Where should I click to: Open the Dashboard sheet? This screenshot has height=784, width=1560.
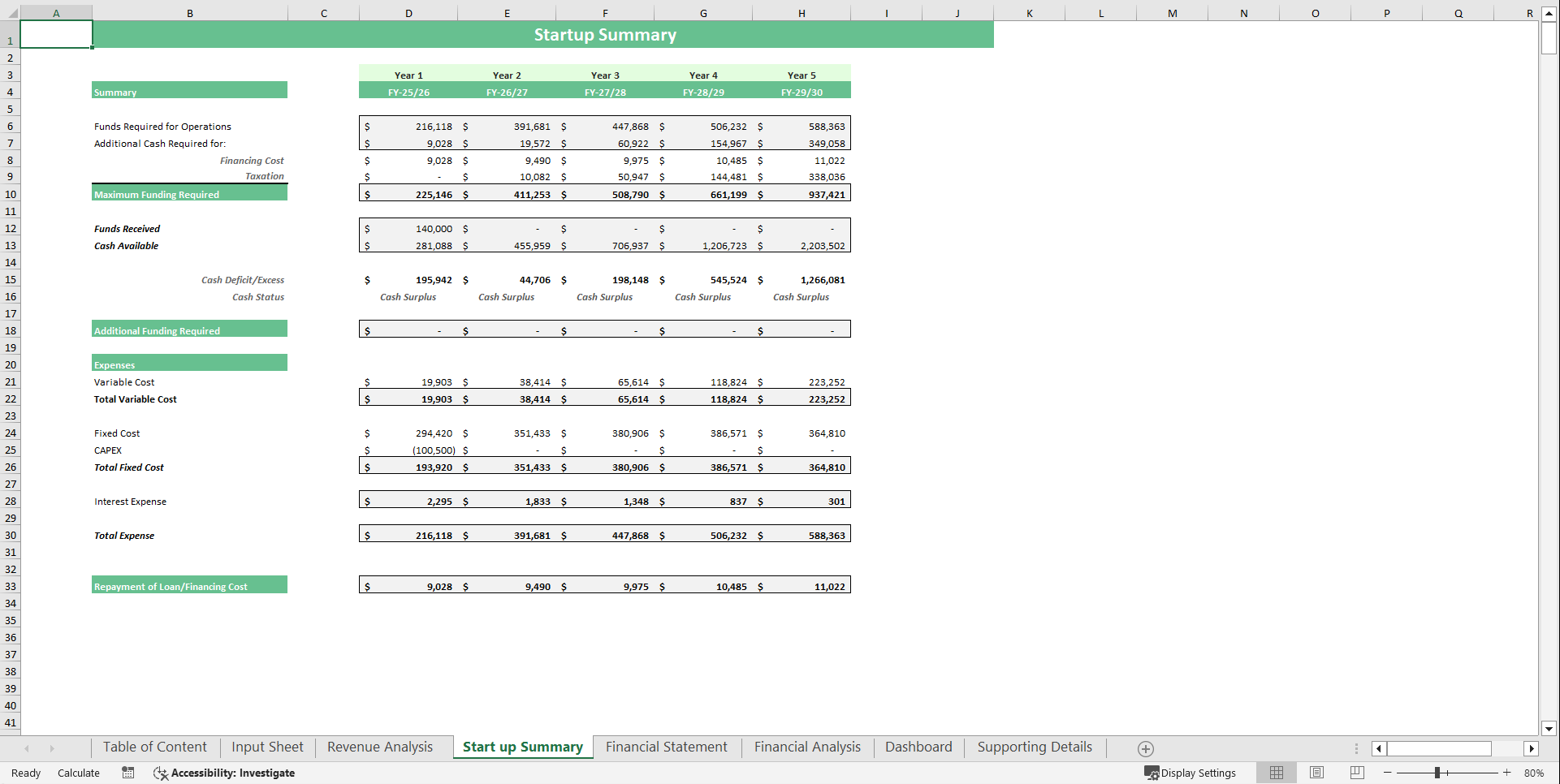coord(918,747)
